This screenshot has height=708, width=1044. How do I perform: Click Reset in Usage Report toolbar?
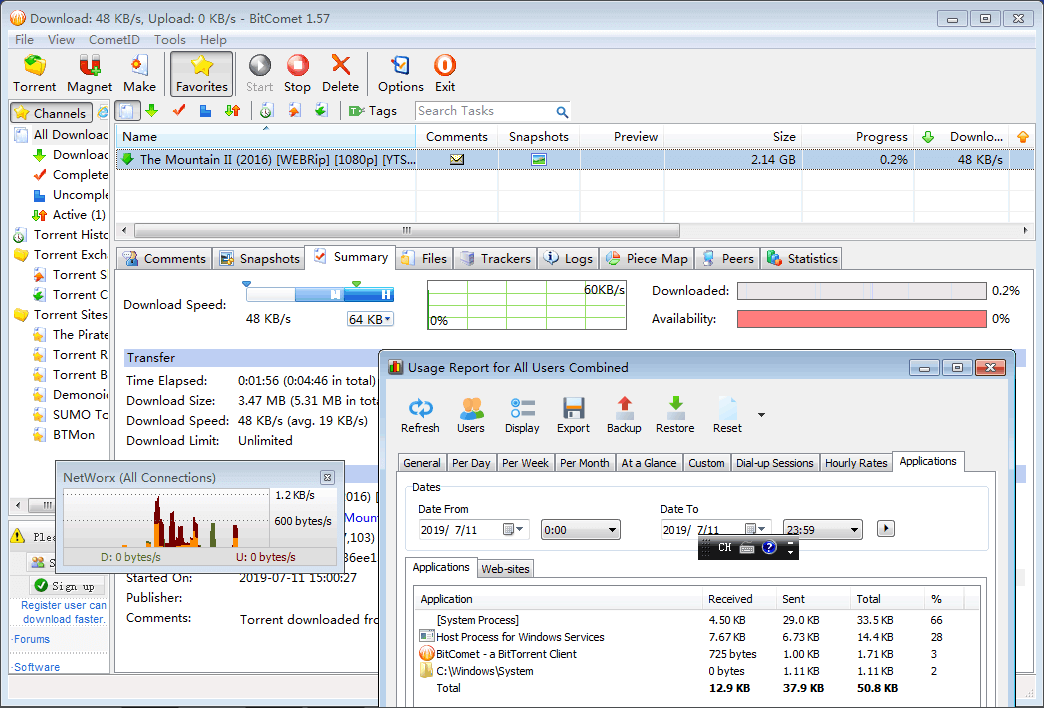(x=727, y=416)
